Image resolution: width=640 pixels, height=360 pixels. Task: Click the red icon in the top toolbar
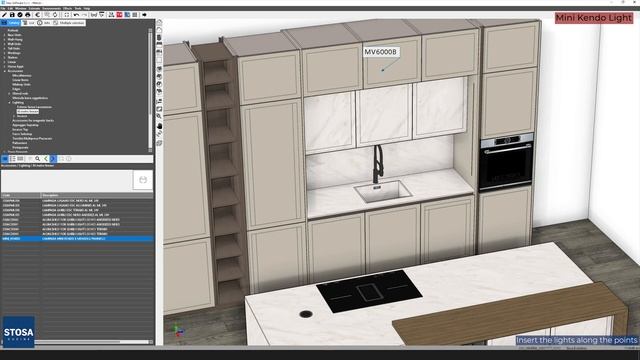[120, 15]
